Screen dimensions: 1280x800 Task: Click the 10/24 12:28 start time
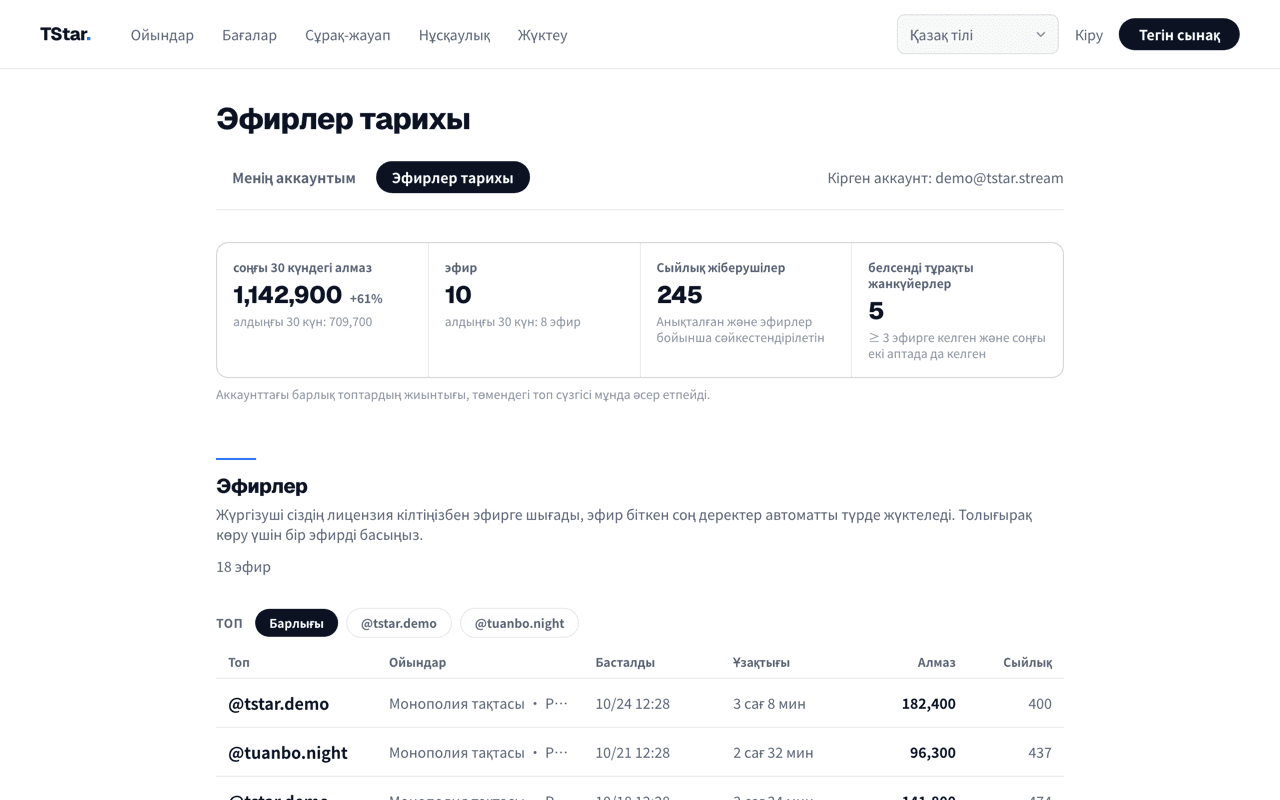coord(632,703)
